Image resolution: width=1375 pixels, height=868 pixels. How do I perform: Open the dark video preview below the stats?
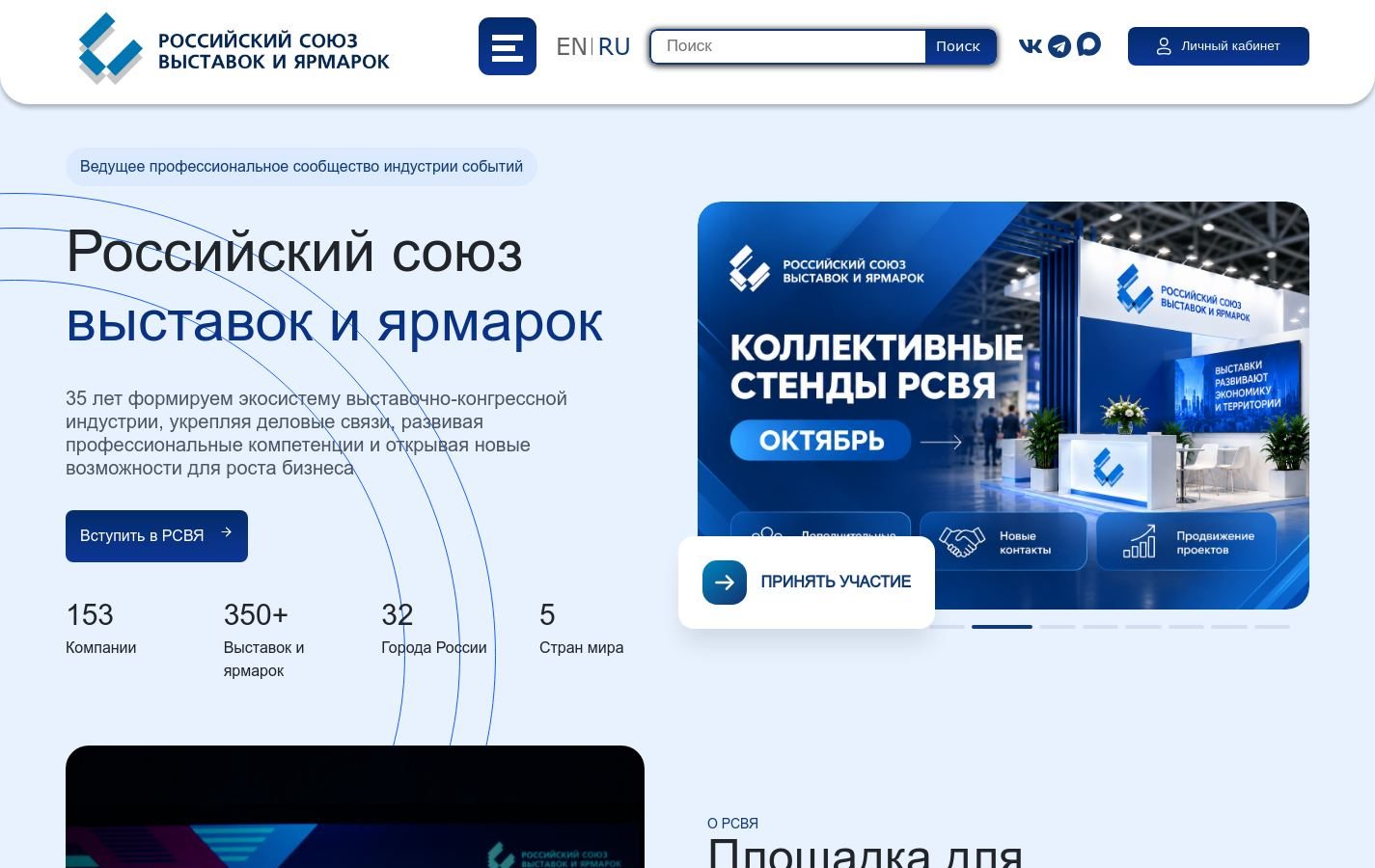(x=355, y=806)
